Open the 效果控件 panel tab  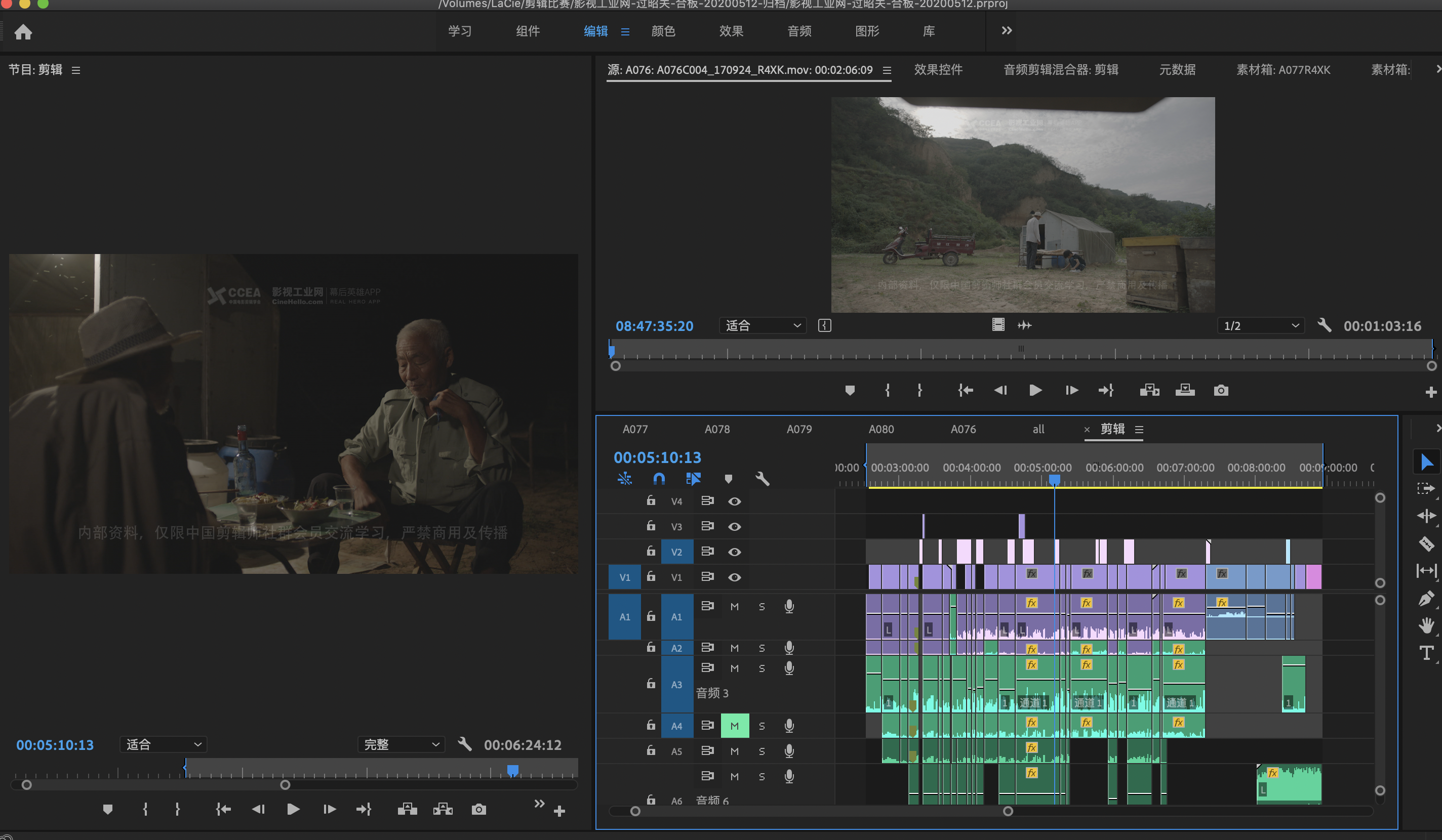(x=938, y=70)
